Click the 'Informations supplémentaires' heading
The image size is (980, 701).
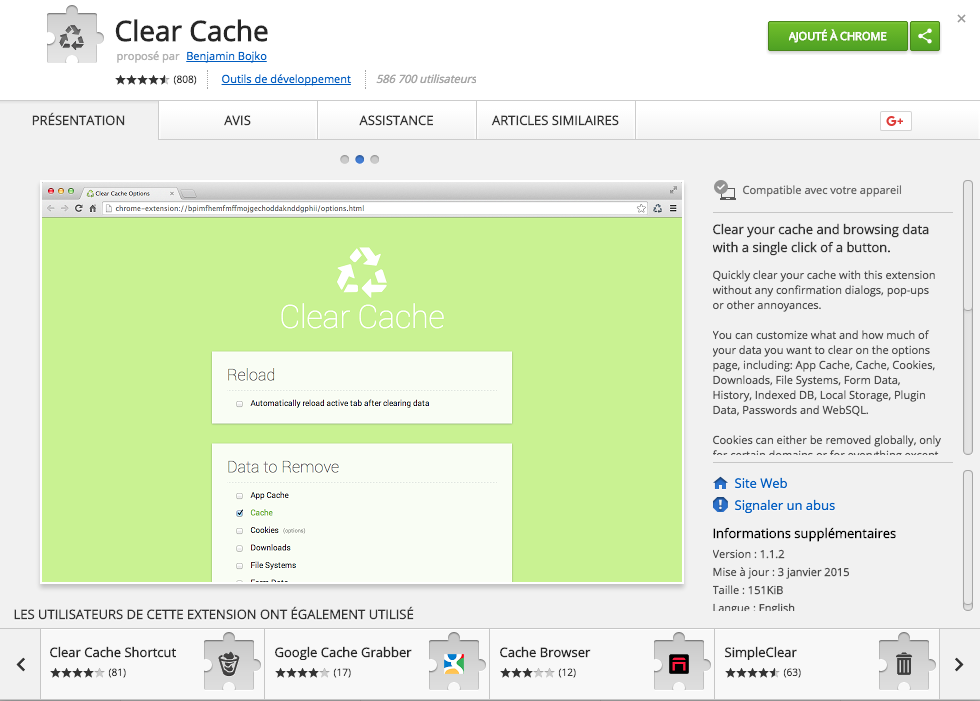[804, 534]
